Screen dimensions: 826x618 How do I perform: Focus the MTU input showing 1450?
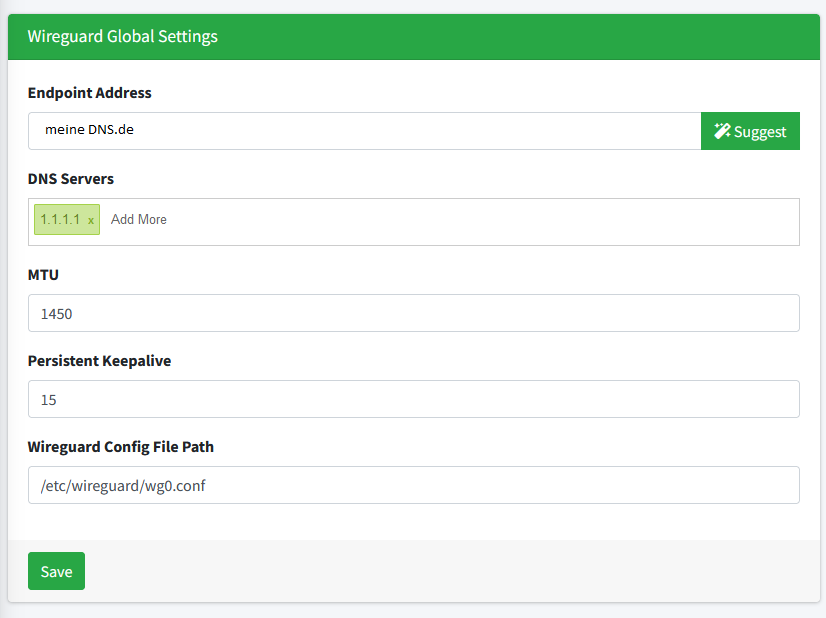414,313
